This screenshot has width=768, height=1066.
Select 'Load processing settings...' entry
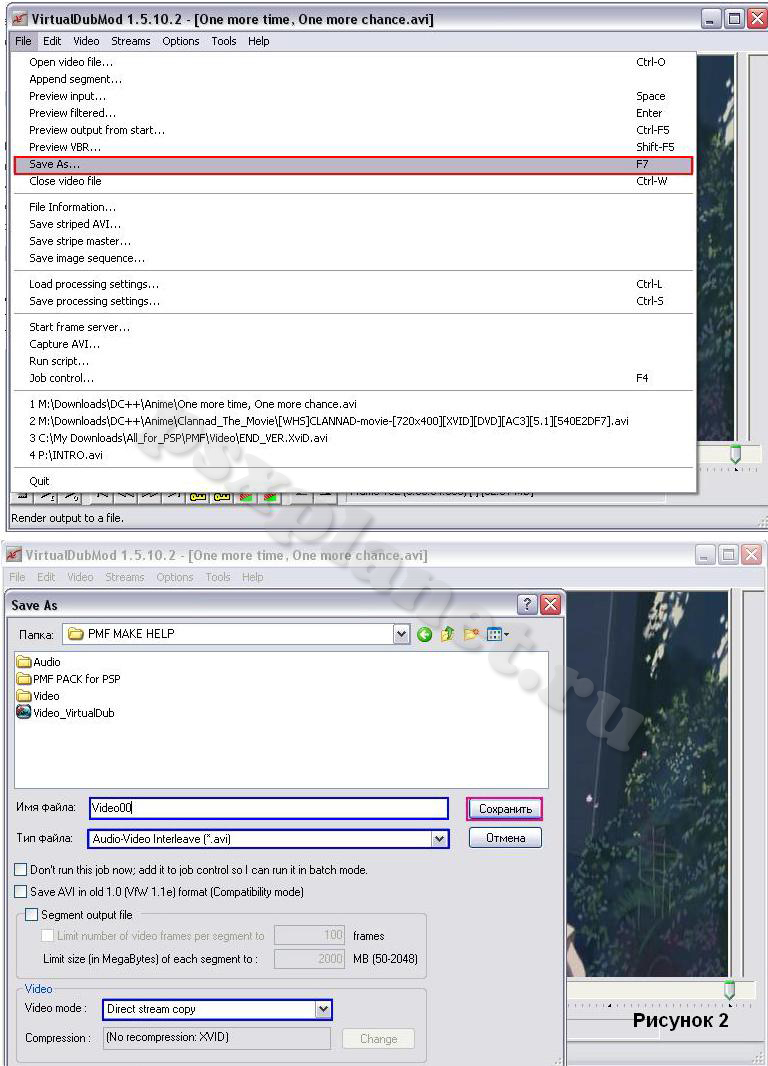pyautogui.click(x=353, y=283)
